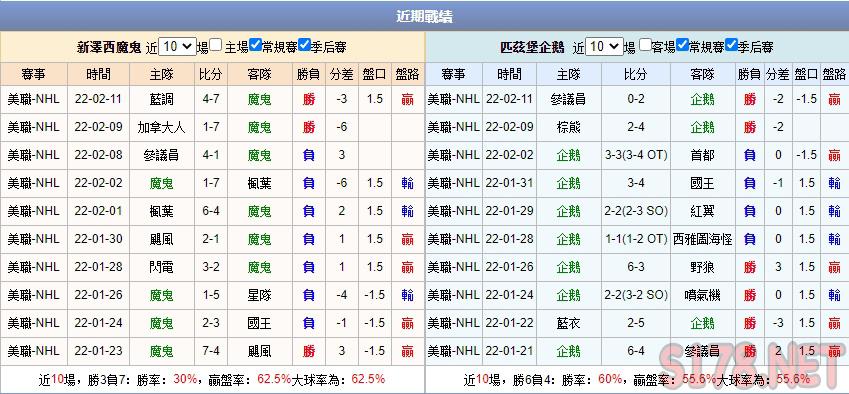The width and height of the screenshot is (849, 394).
Task: Click home team 藍衣 in Penguins table
Action: 569,323
